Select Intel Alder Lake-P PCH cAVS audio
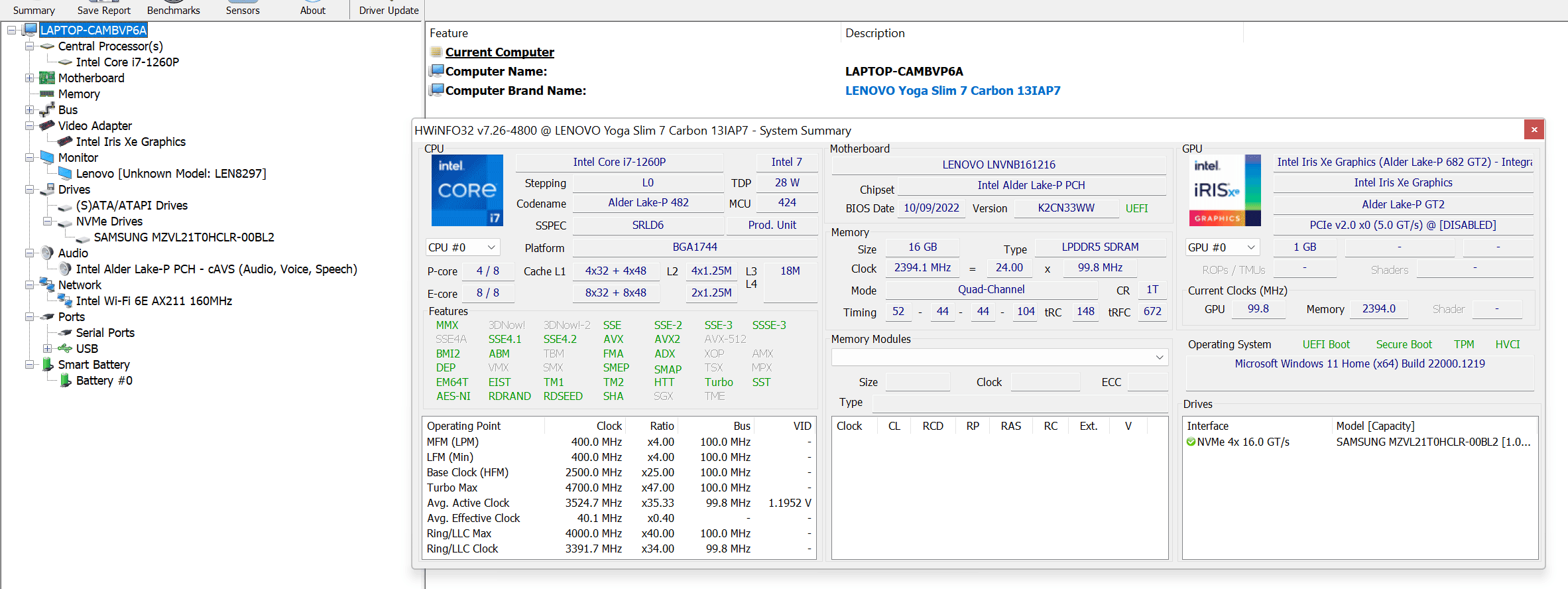Viewport: 1568px width, 589px height. click(216, 269)
